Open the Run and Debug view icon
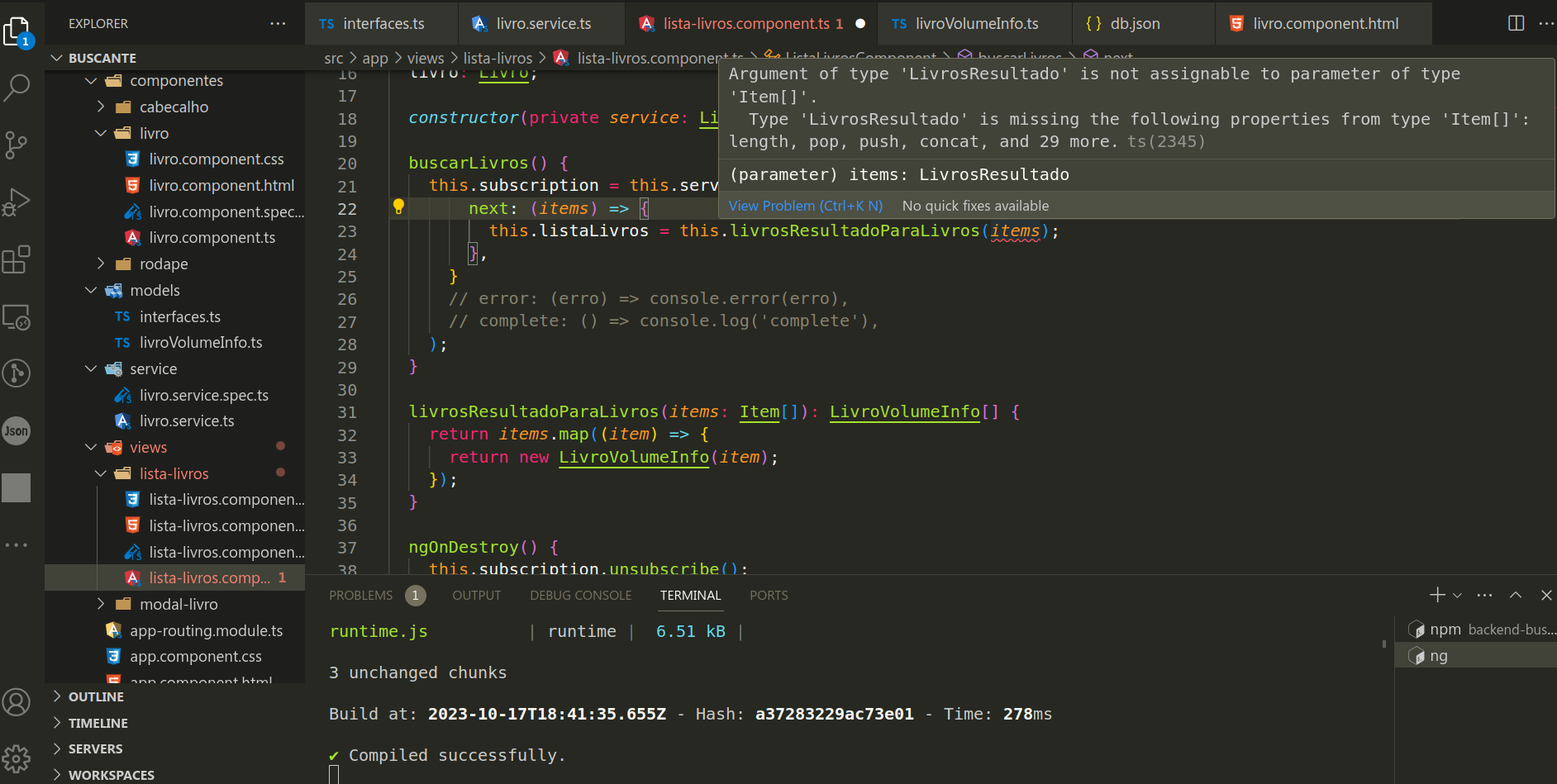Viewport: 1557px width, 784px height. [17, 202]
